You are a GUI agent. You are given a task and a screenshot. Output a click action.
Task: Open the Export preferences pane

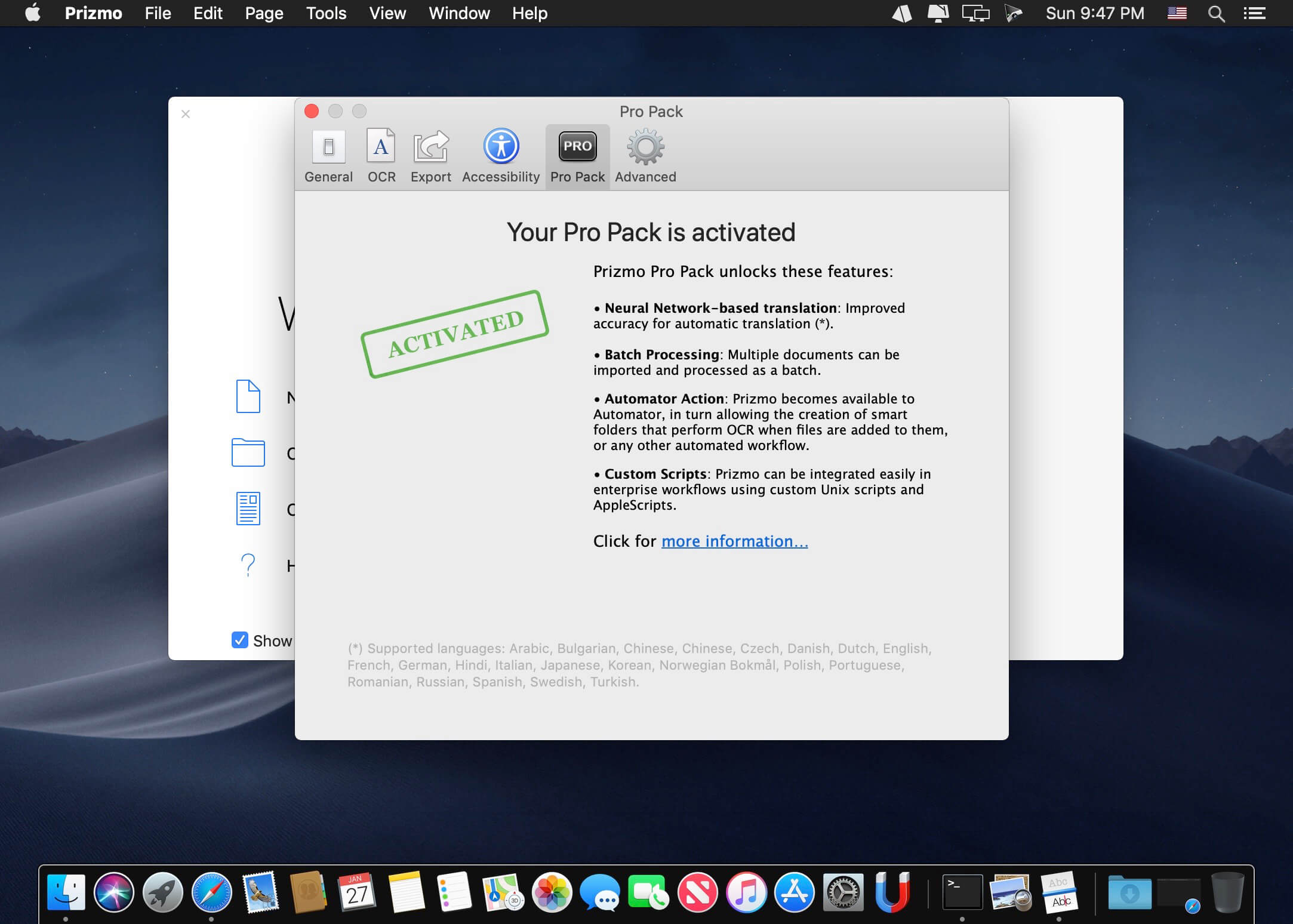pyautogui.click(x=430, y=156)
